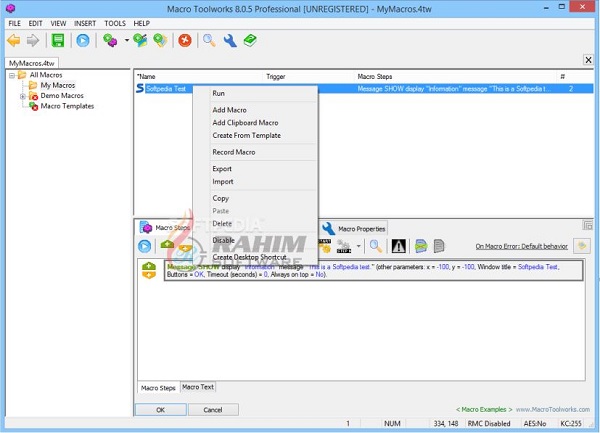
Task: Click the add macro with pencil icon
Action: [140, 41]
